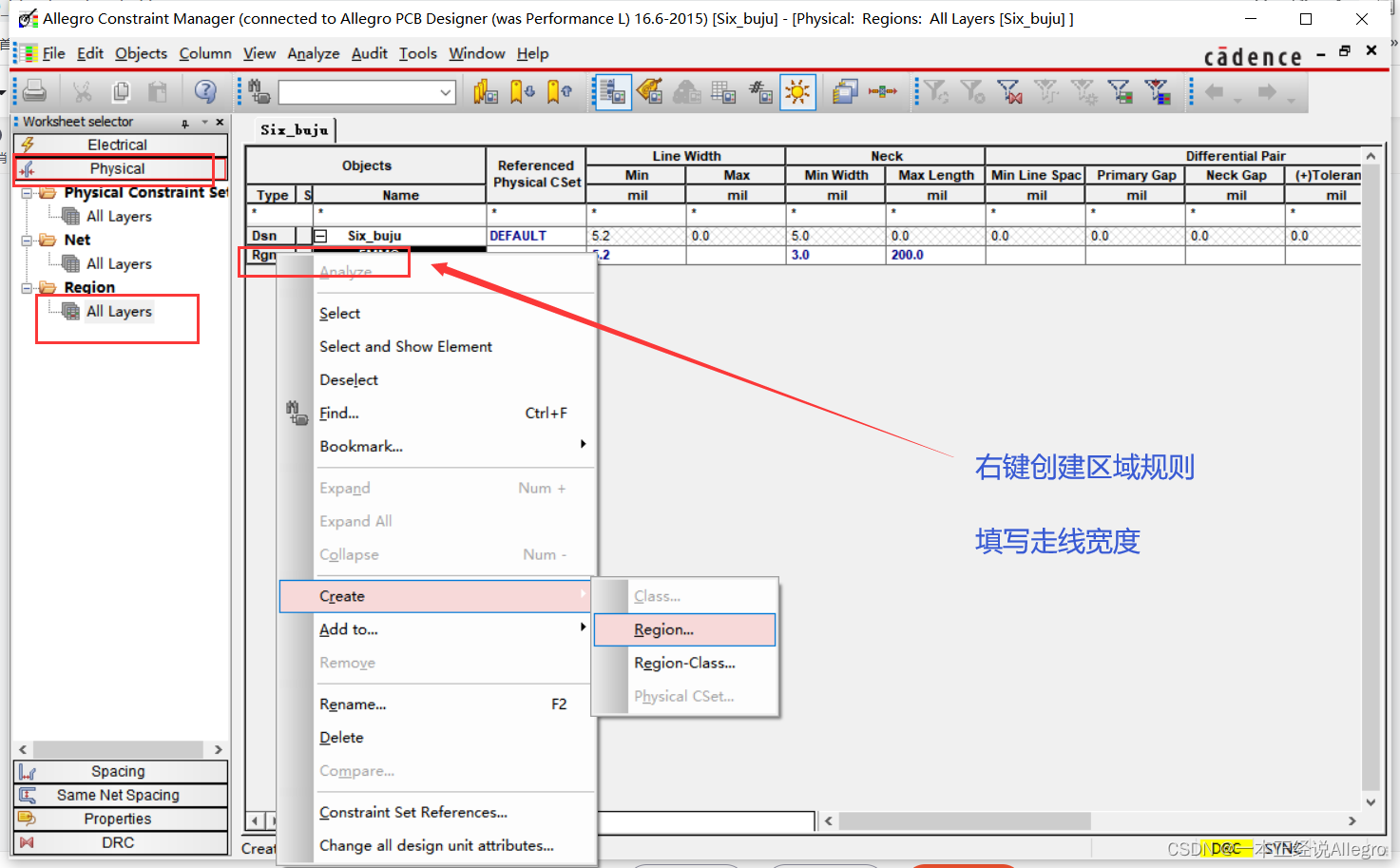This screenshot has width=1400, height=868.
Task: Click the Spacing tab ruler icon
Action: pyautogui.click(x=28, y=772)
